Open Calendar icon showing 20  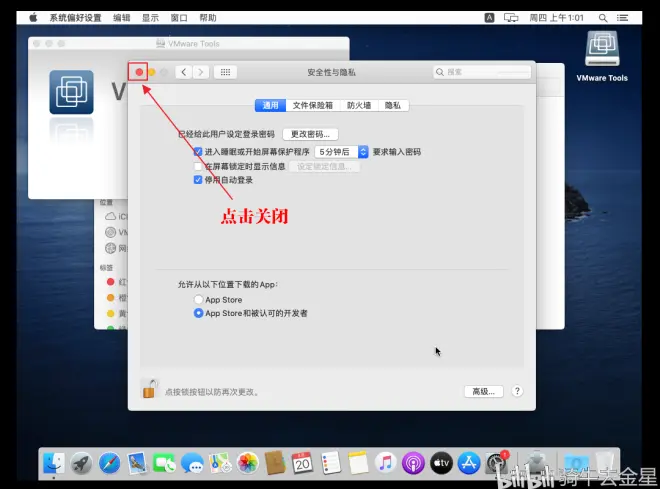[x=302, y=463]
